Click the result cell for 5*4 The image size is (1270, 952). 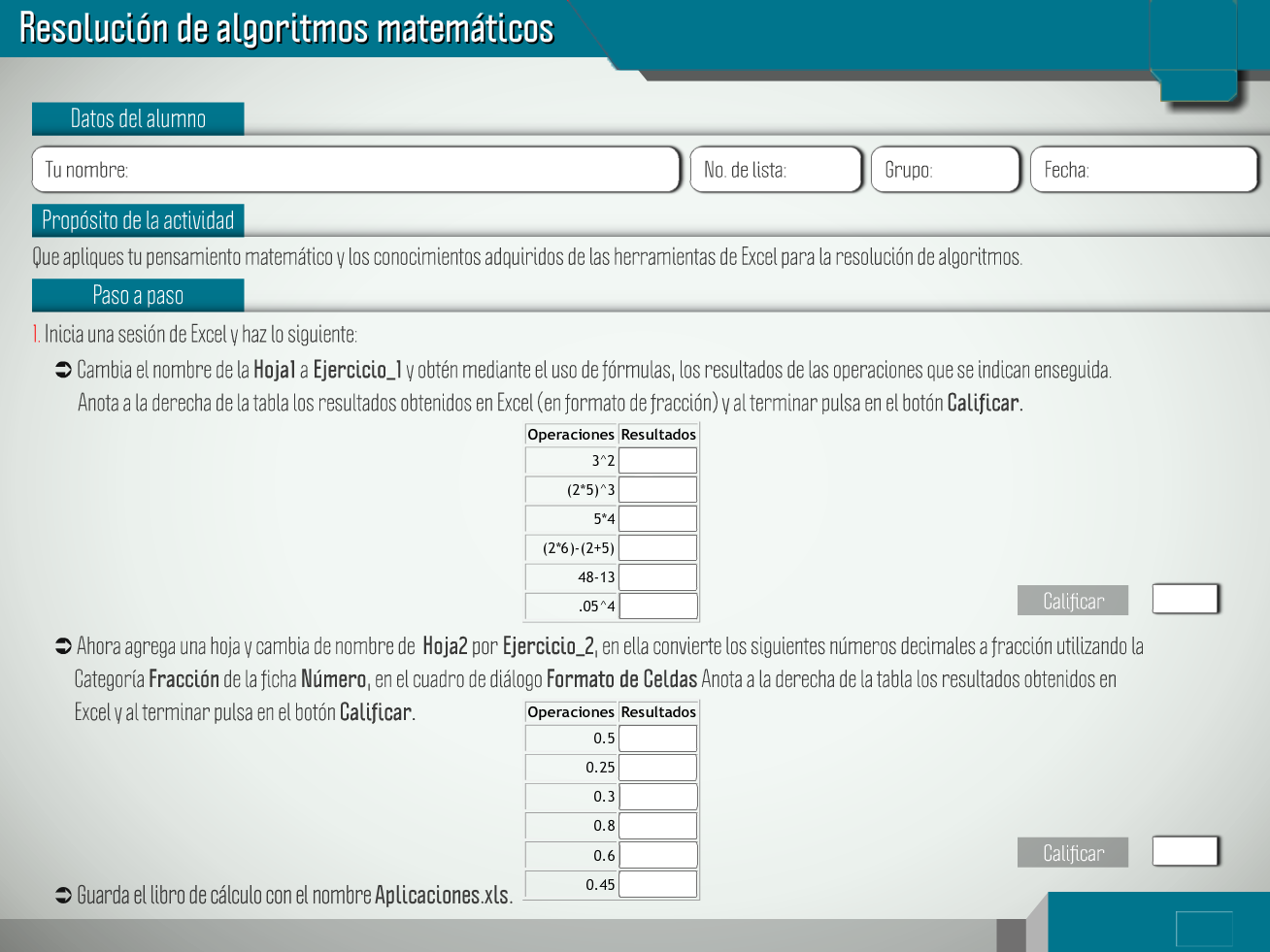click(x=657, y=519)
